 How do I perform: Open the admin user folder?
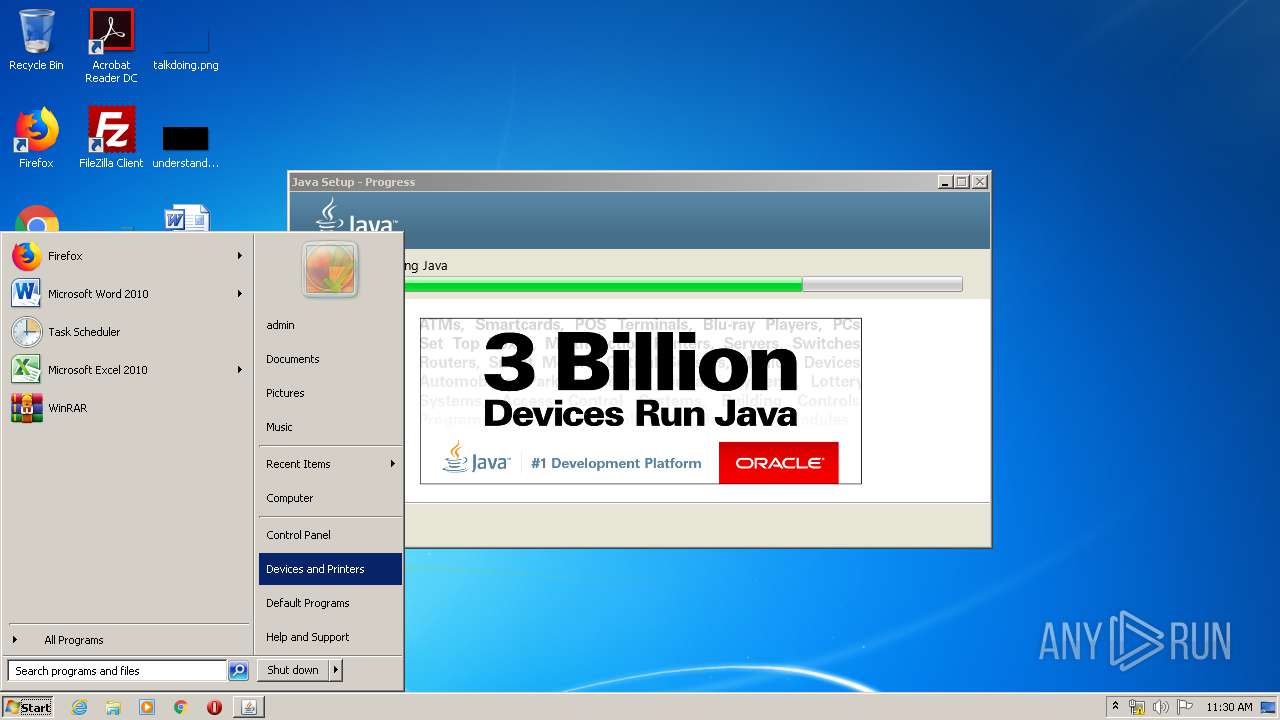tap(330, 325)
